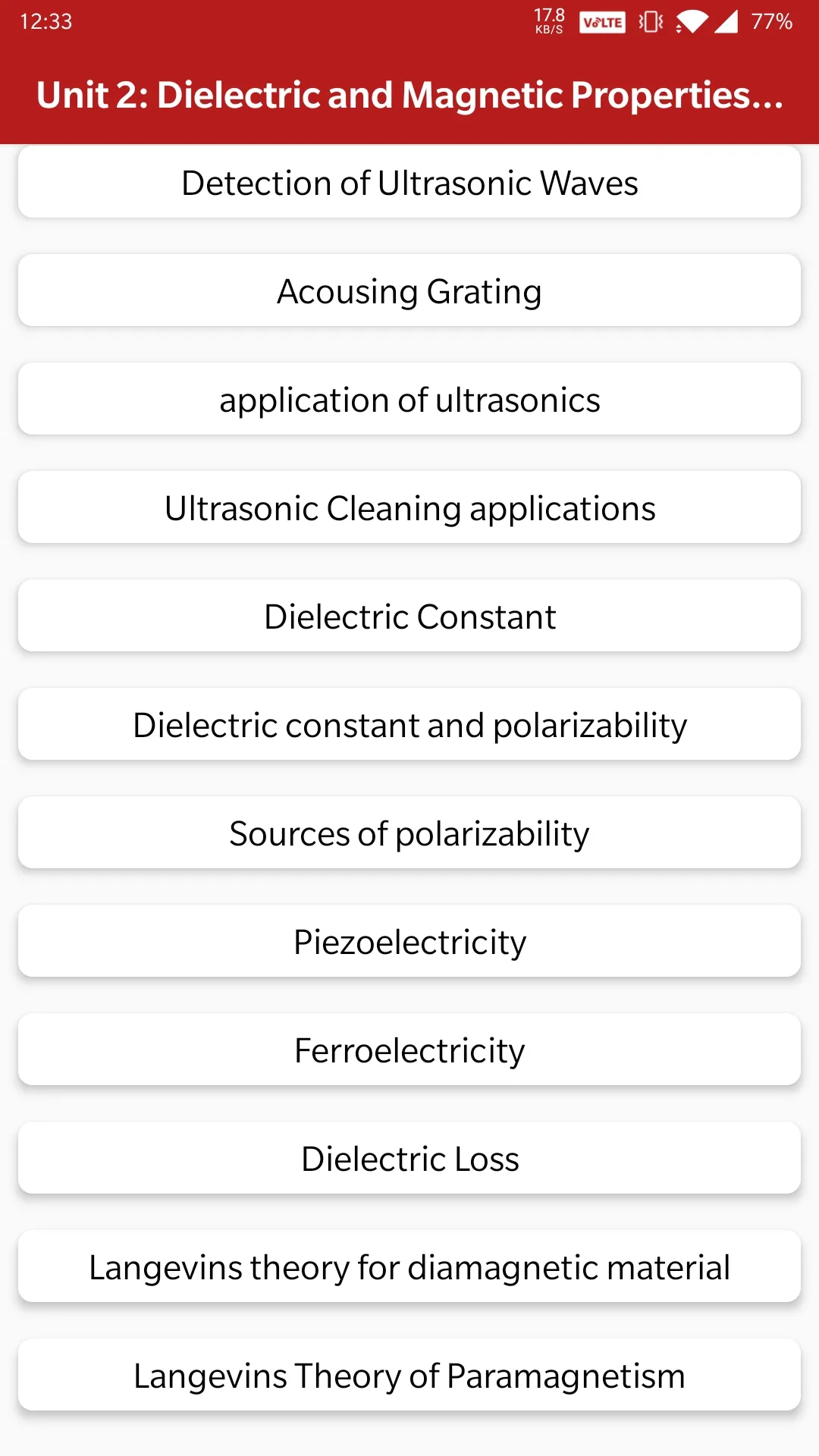Image resolution: width=819 pixels, height=1456 pixels.
Task: View the Ferroelectricity topic
Action: [x=409, y=1050]
